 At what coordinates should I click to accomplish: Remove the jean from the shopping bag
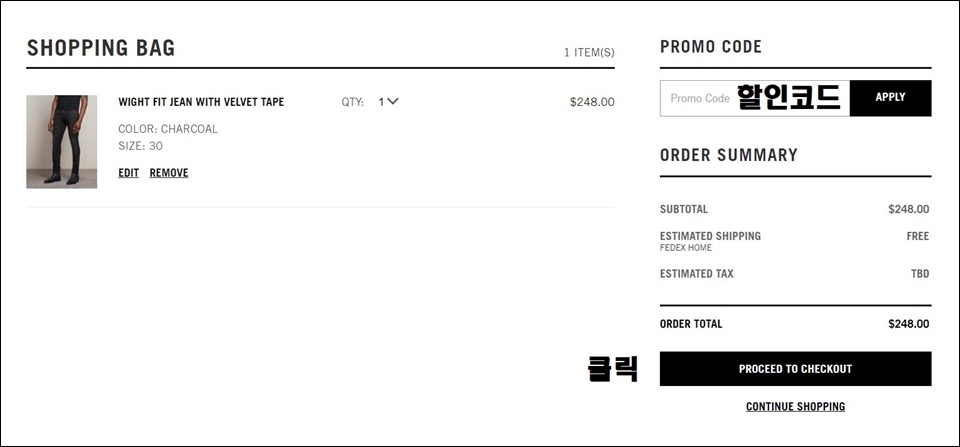pyautogui.click(x=169, y=173)
